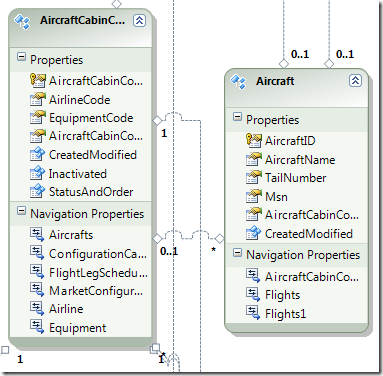Click property icon beside AirlineCode
The height and width of the screenshot is (376, 383).
[37, 99]
